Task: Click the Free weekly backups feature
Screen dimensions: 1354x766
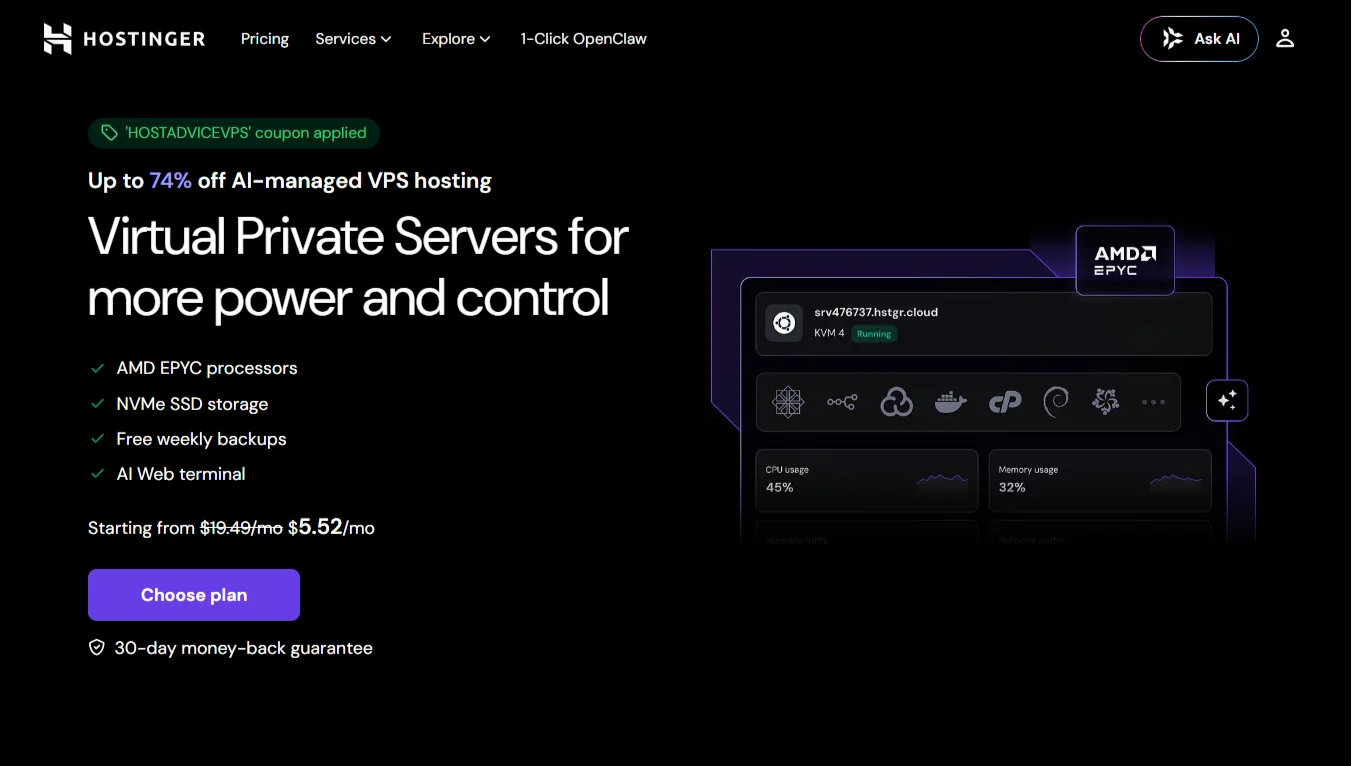Action: pyautogui.click(x=201, y=439)
